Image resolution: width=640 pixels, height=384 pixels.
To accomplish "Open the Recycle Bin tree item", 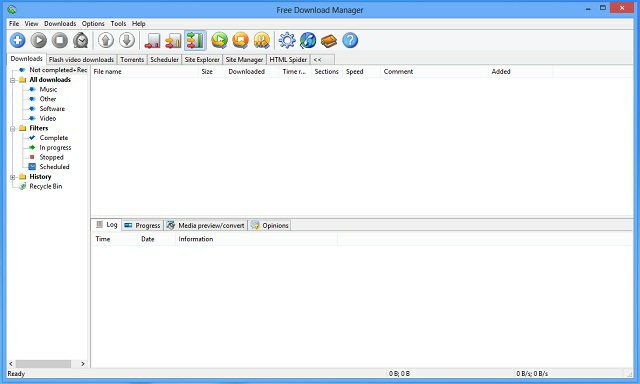I will pyautogui.click(x=46, y=186).
